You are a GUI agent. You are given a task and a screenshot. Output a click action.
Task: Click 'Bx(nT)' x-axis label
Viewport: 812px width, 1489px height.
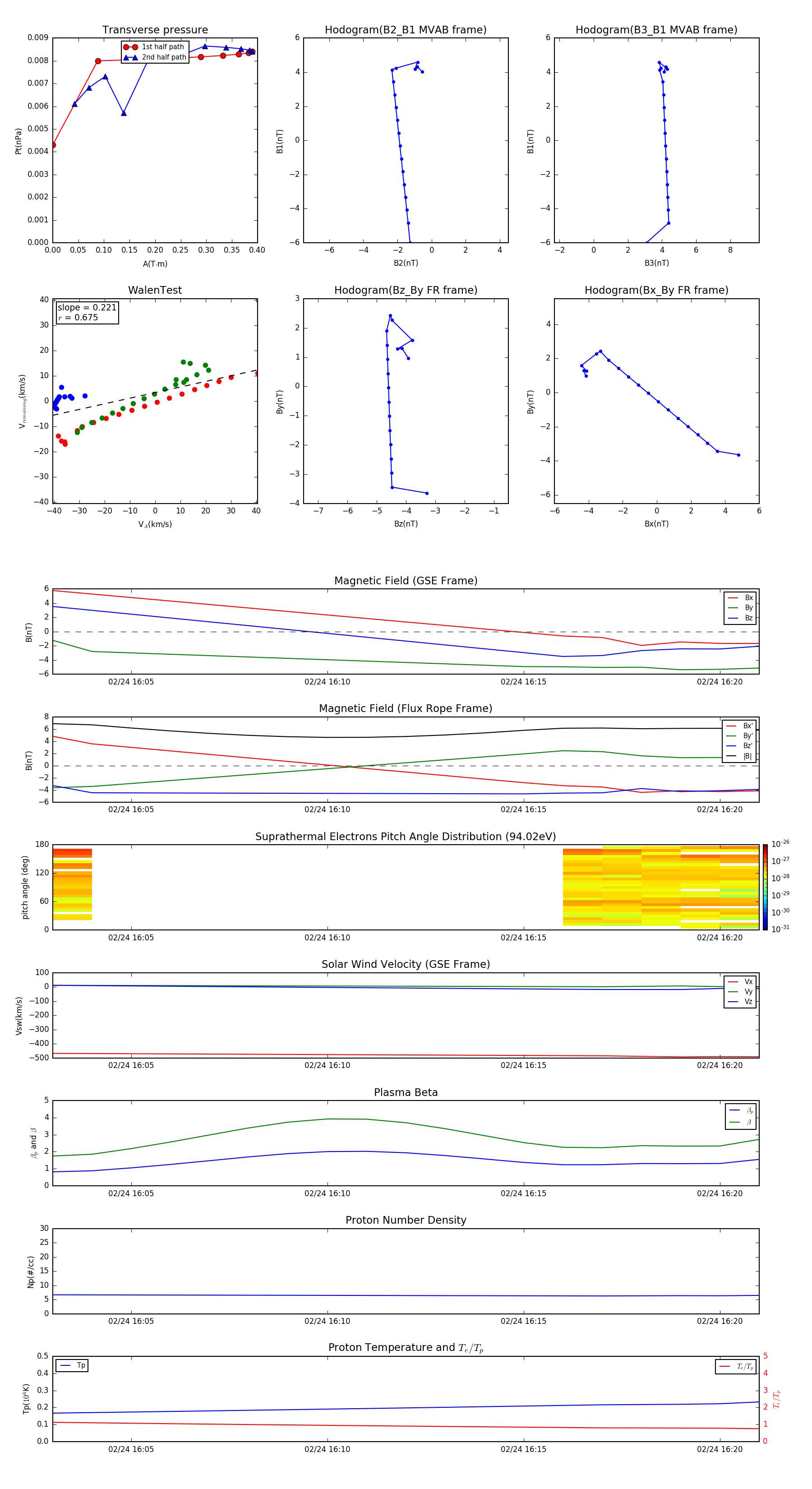pyautogui.click(x=656, y=524)
